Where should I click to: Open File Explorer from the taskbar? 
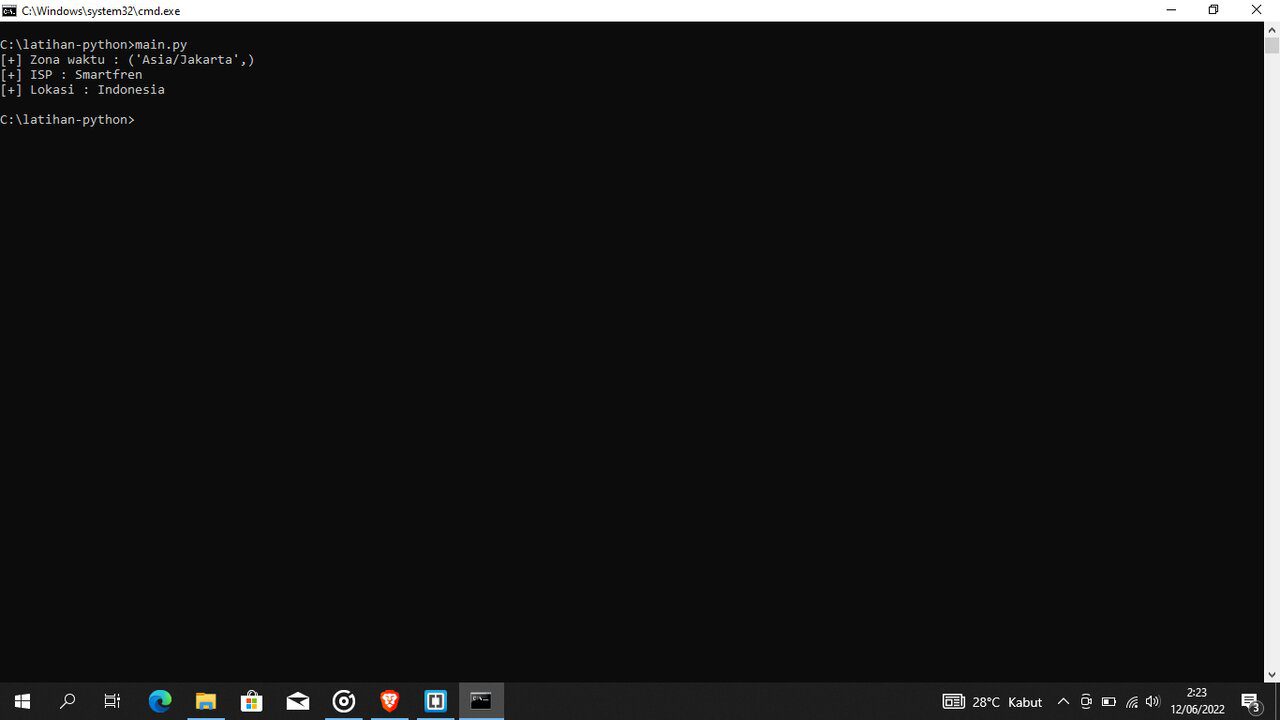pos(206,702)
